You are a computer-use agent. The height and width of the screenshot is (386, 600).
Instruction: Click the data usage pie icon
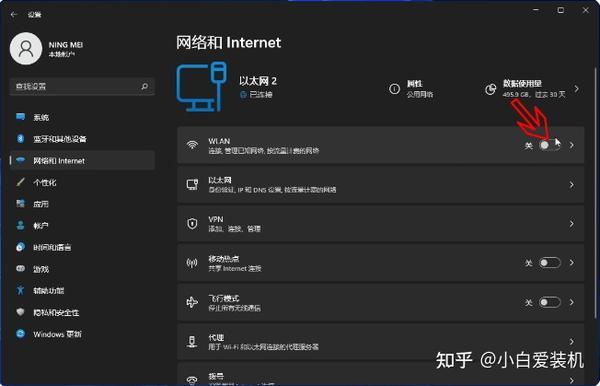pyautogui.click(x=490, y=90)
